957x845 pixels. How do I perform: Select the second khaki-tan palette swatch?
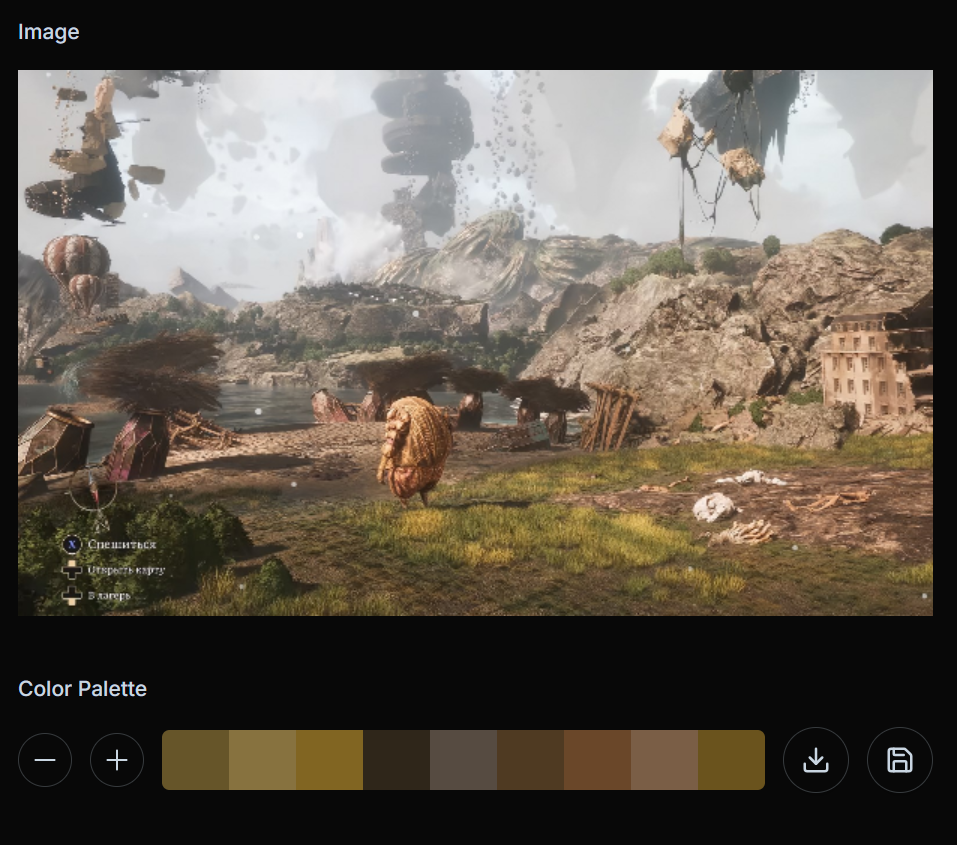tap(262, 760)
